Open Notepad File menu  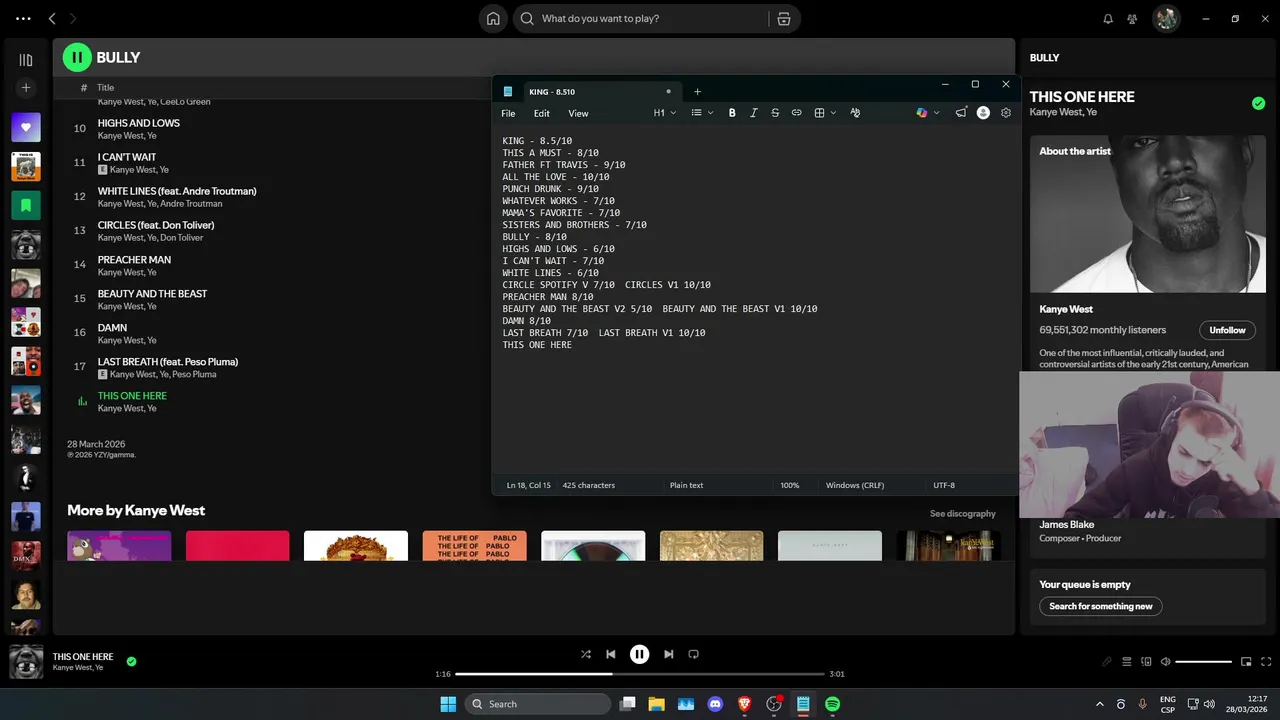click(508, 113)
